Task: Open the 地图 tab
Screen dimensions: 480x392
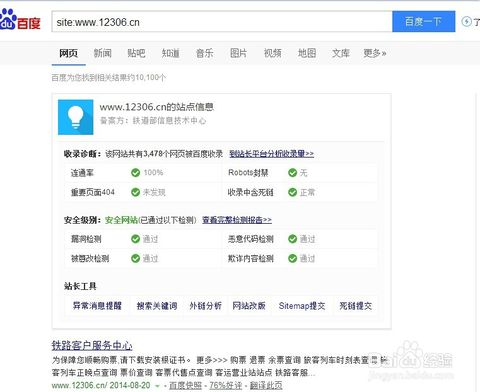Action: (307, 53)
